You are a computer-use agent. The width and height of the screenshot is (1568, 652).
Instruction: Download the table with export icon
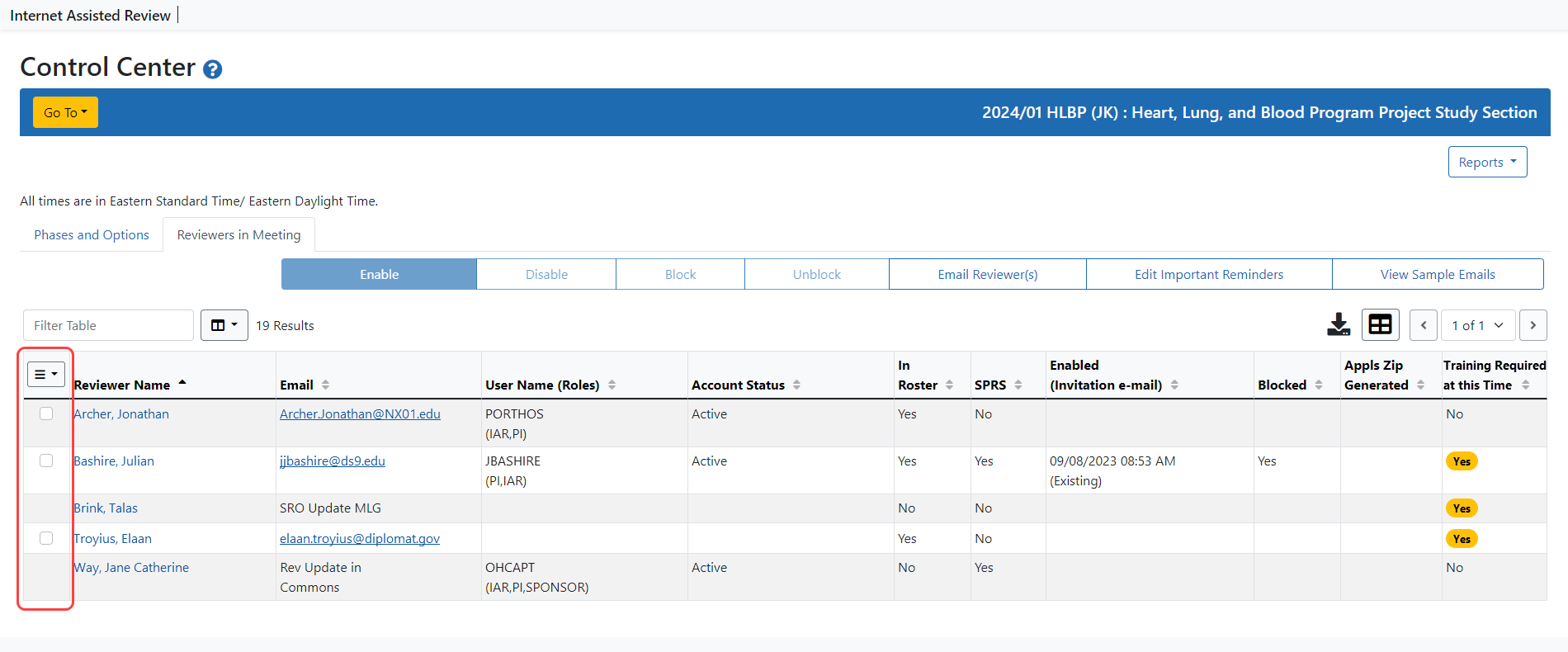pos(1338,325)
